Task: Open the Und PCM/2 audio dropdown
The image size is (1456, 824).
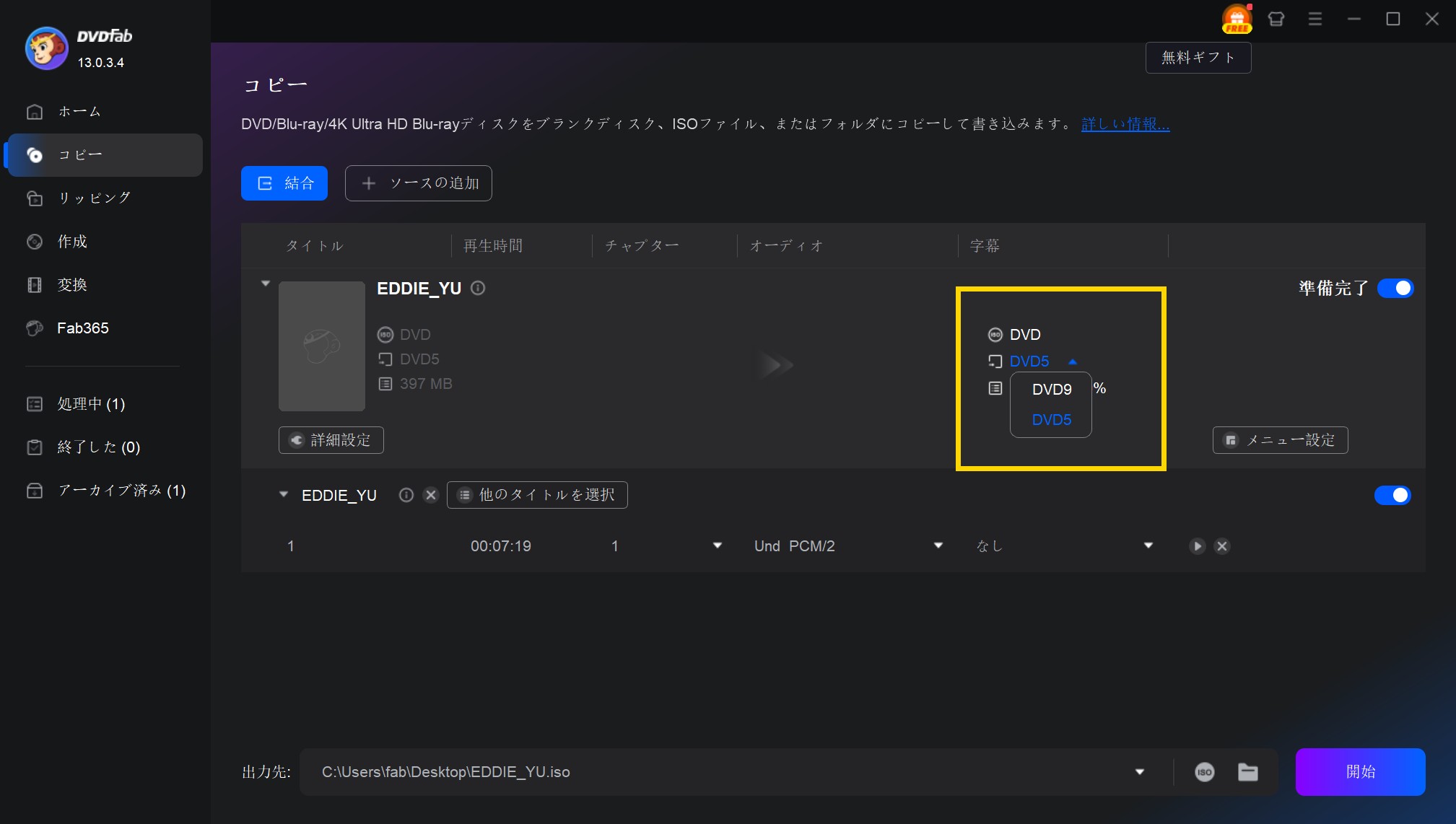Action: [938, 545]
